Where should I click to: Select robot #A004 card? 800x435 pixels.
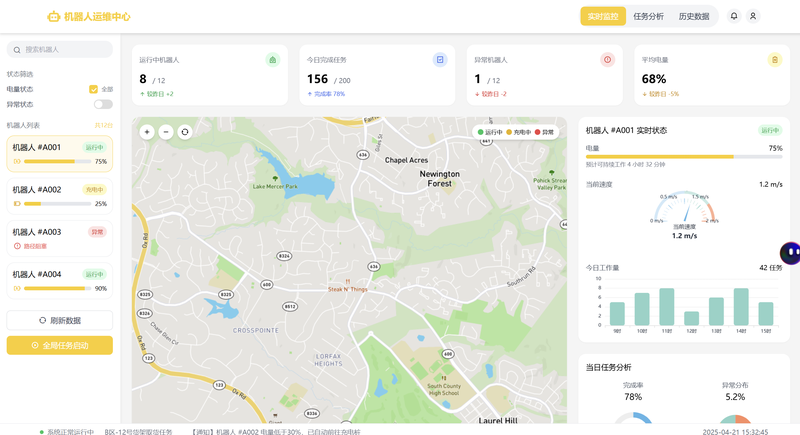pyautogui.click(x=60, y=281)
